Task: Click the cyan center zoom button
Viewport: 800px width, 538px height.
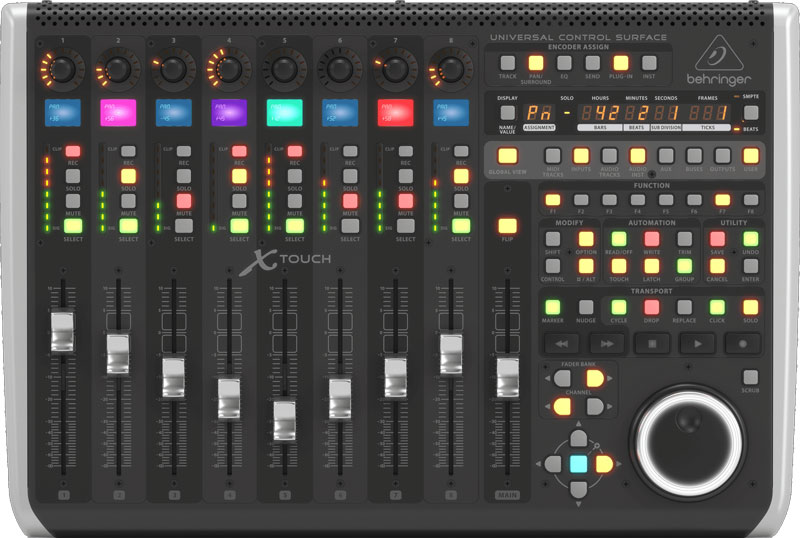Action: tap(579, 464)
